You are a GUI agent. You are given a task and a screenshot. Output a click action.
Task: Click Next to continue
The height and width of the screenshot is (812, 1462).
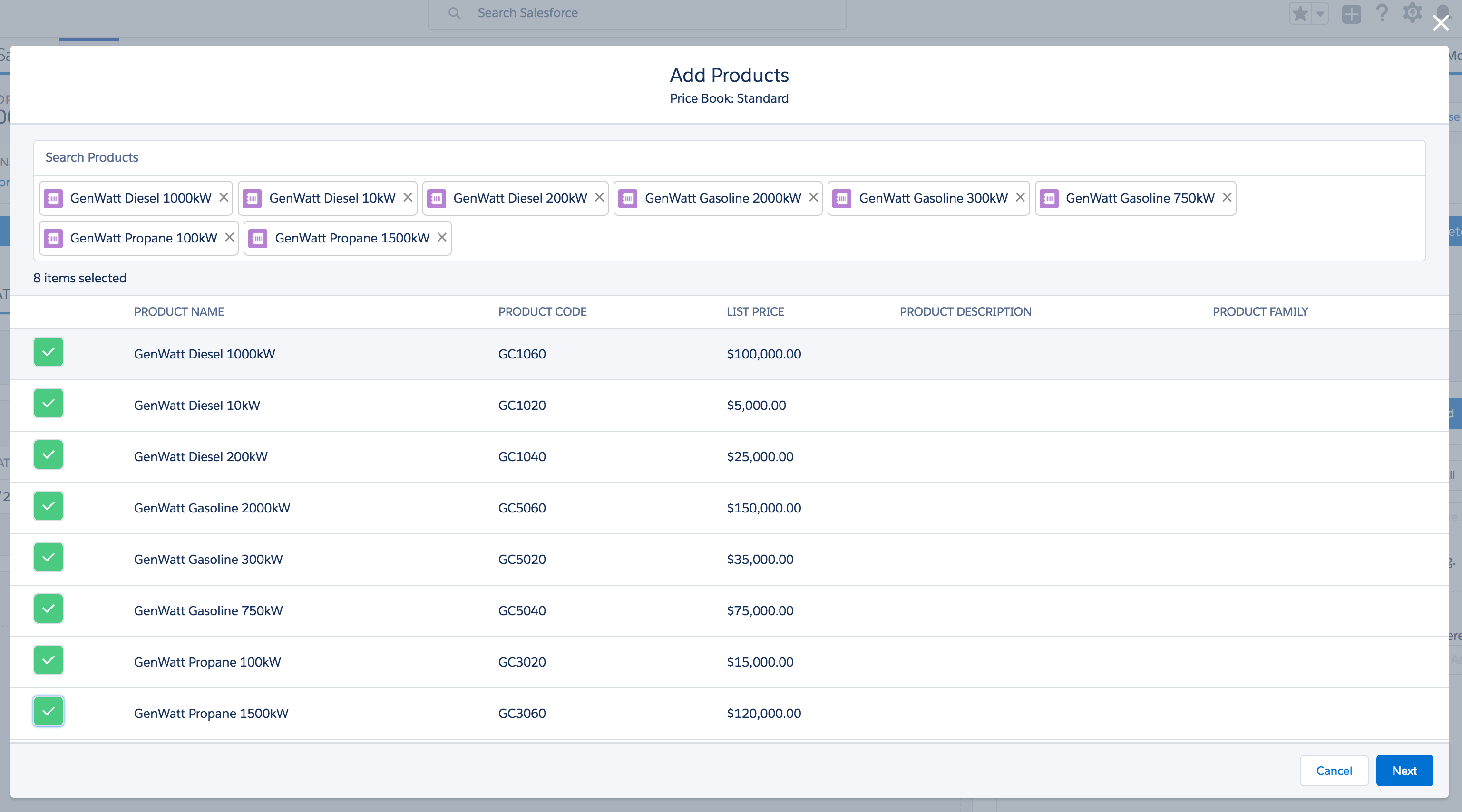(1404, 771)
